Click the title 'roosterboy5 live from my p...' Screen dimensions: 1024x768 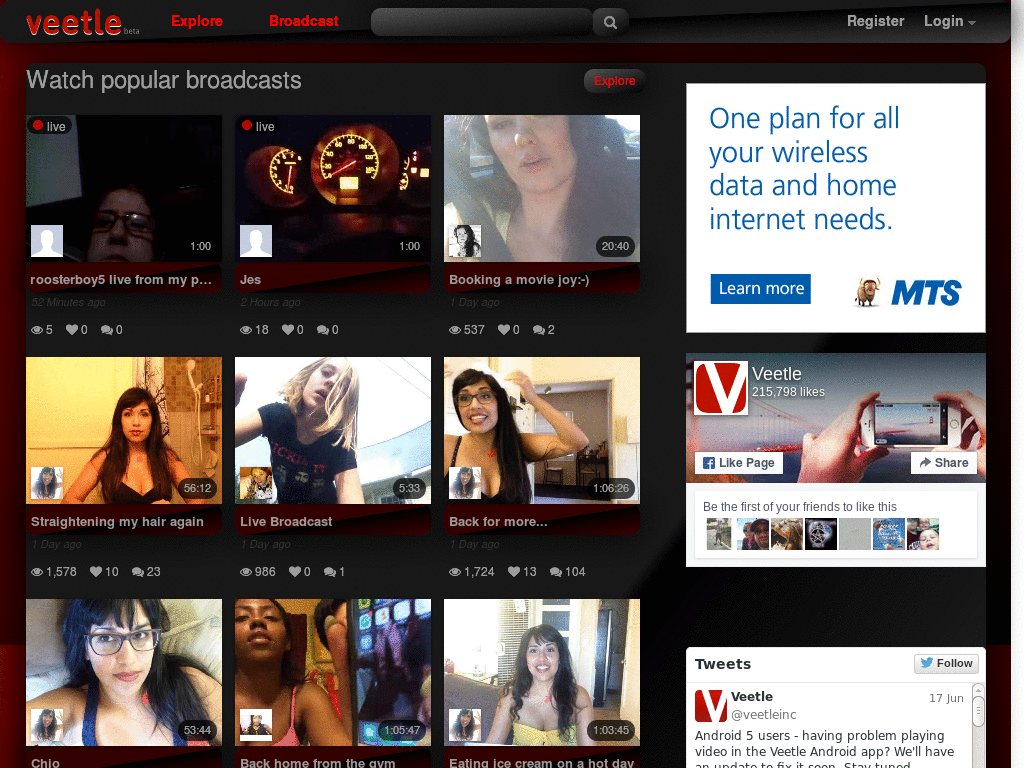click(x=121, y=280)
